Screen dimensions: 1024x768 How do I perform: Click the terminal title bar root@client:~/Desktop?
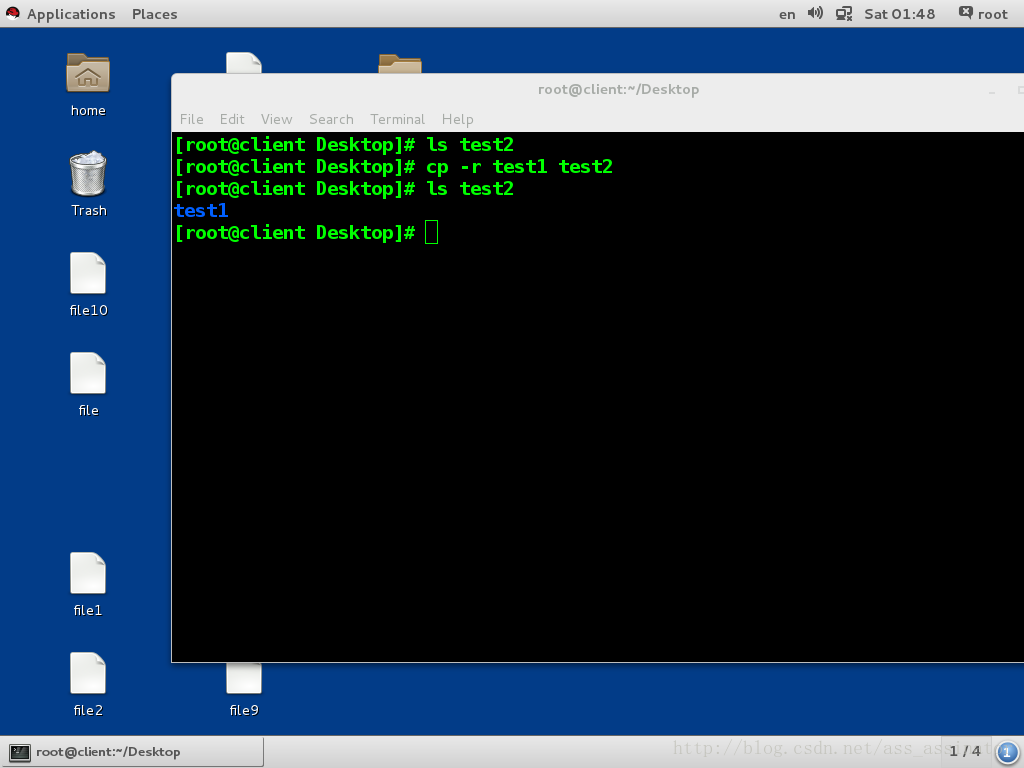point(618,89)
